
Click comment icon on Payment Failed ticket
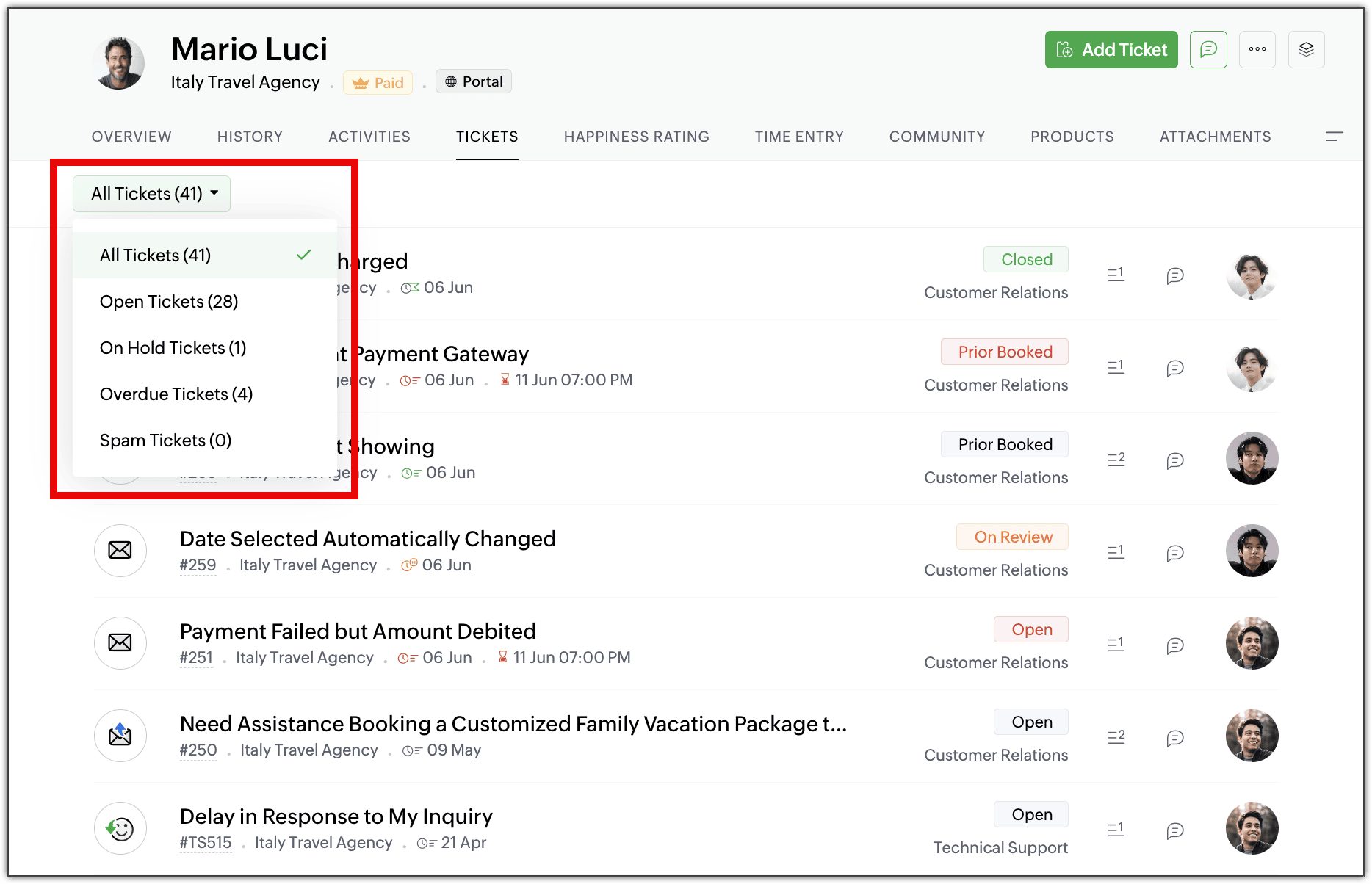pyautogui.click(x=1175, y=645)
